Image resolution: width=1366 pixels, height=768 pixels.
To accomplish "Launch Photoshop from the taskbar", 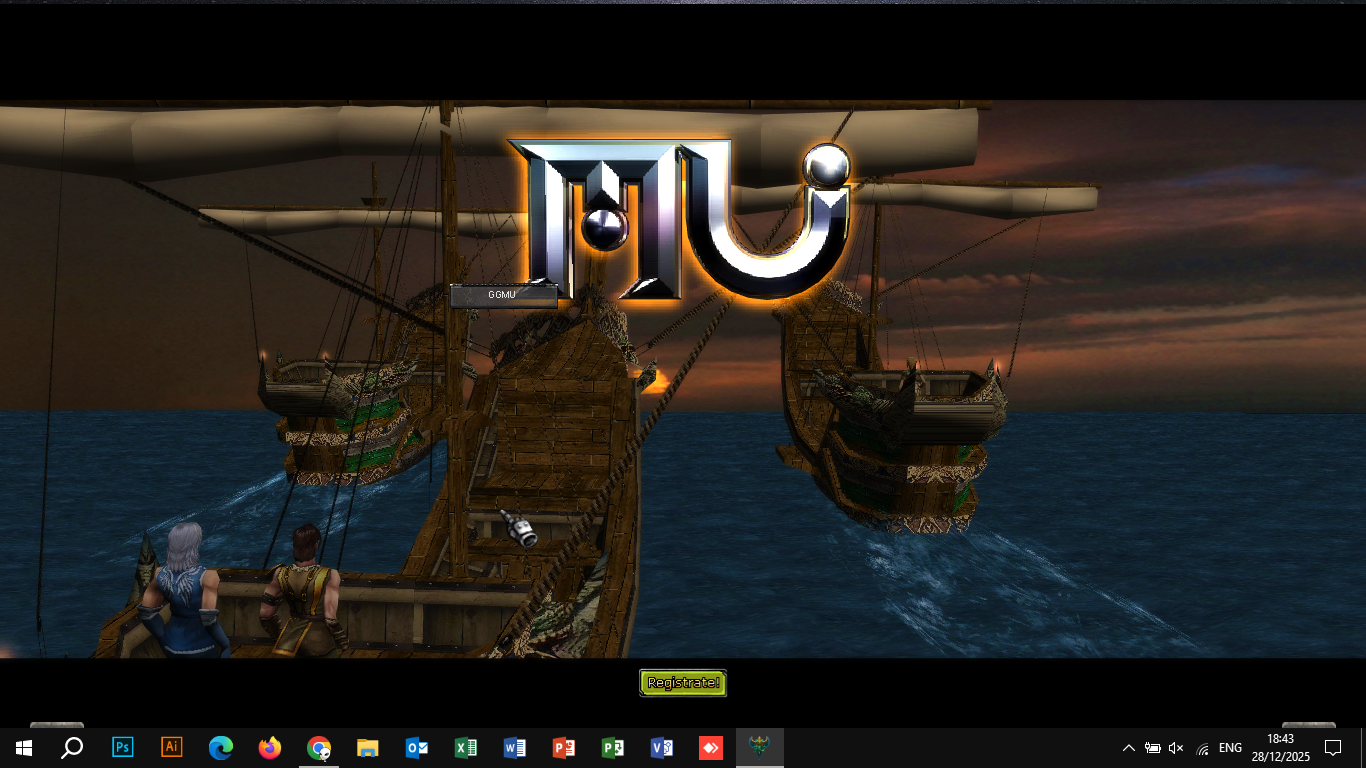I will point(123,748).
